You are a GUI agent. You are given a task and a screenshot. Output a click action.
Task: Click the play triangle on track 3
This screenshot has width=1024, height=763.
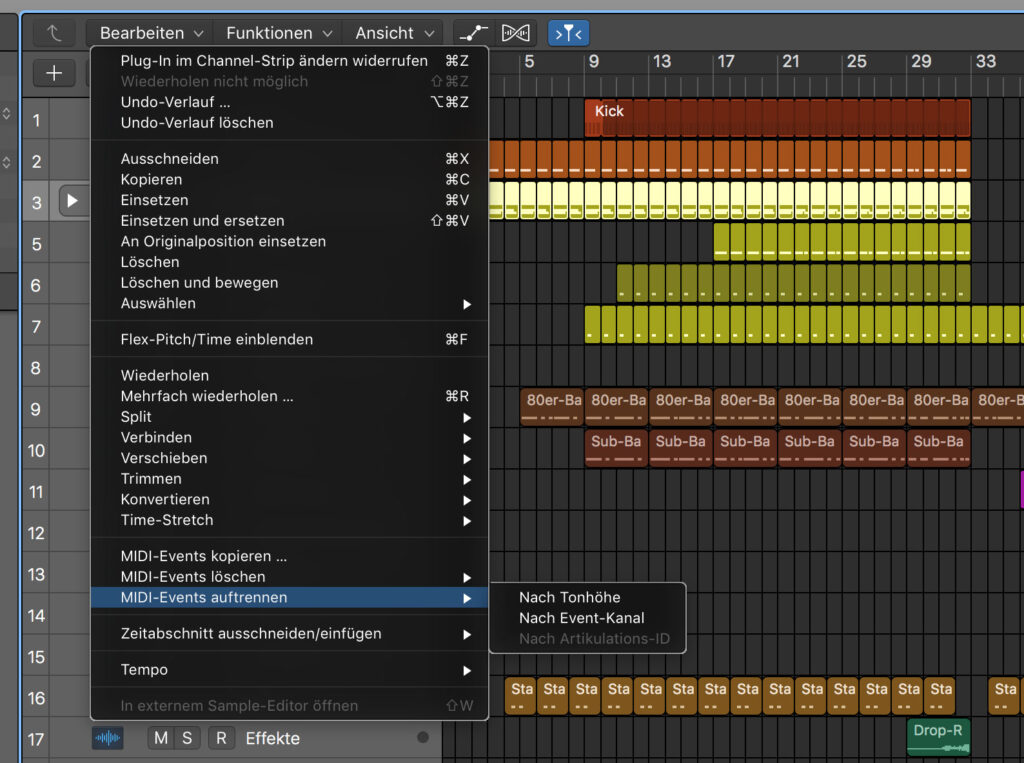click(72, 201)
